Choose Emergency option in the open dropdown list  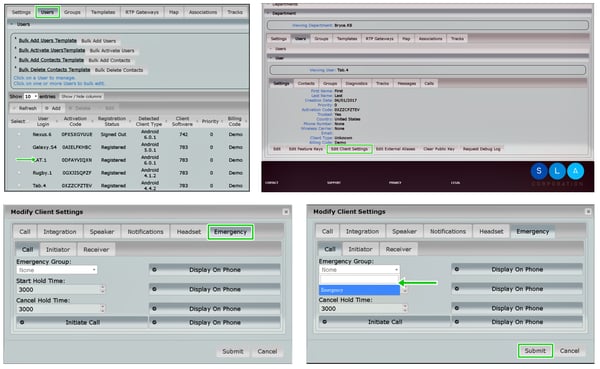point(359,290)
